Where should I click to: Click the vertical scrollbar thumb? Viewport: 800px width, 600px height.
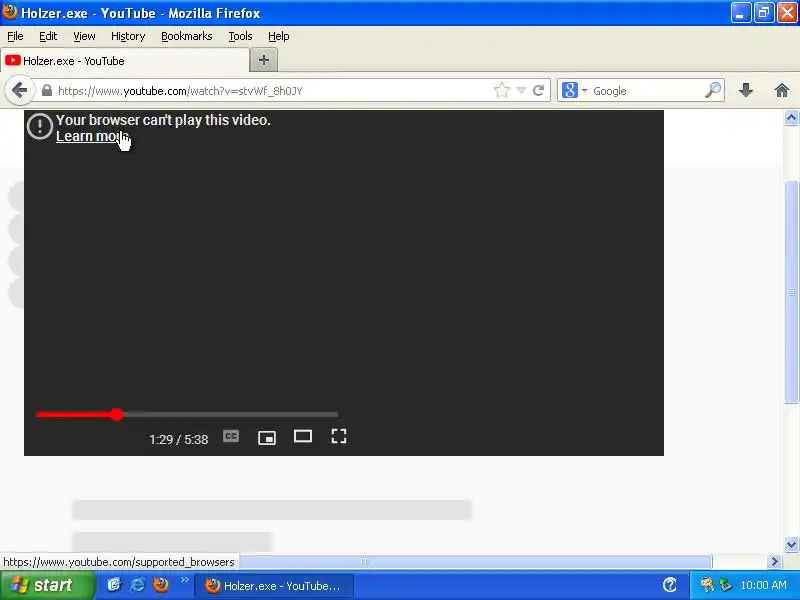point(791,292)
